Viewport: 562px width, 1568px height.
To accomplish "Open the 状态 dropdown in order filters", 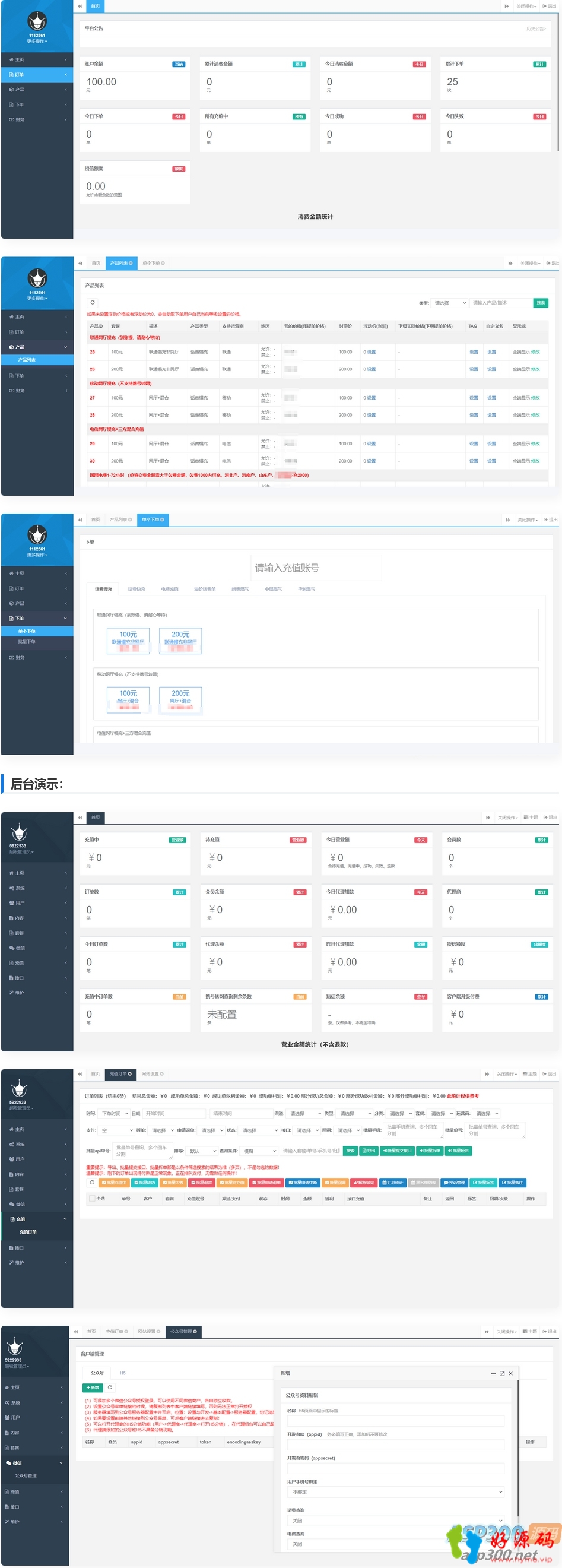I will click(x=259, y=1130).
